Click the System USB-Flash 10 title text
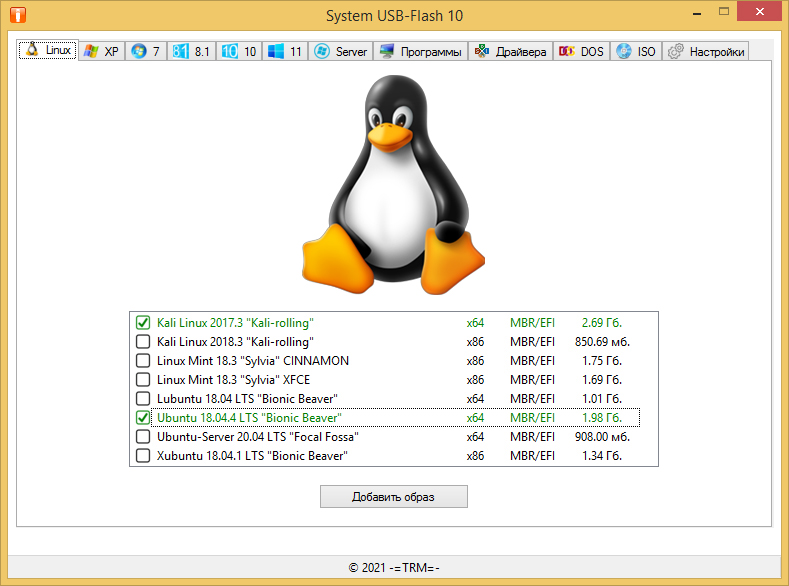 point(394,16)
